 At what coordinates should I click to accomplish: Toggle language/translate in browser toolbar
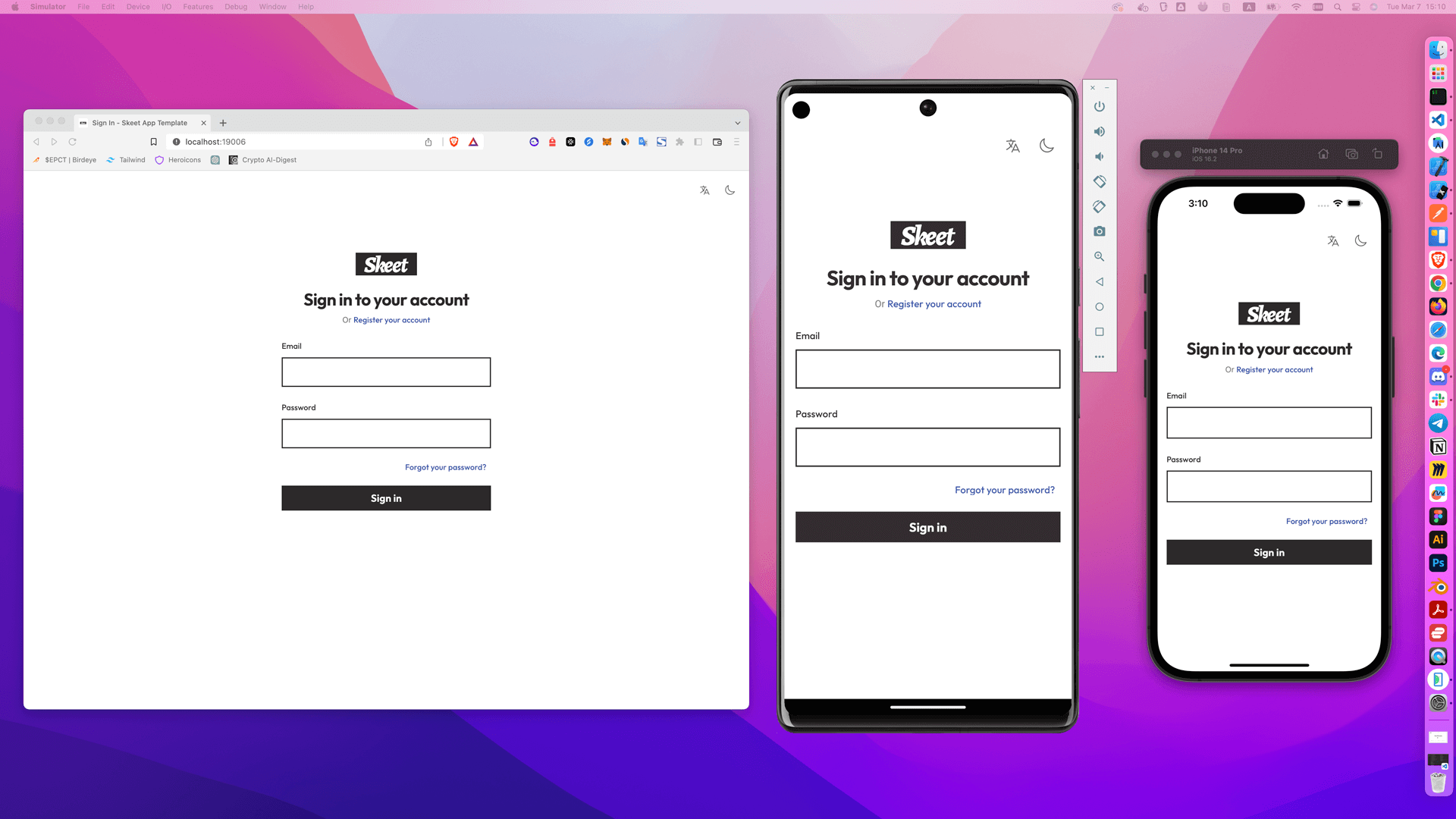coord(705,190)
